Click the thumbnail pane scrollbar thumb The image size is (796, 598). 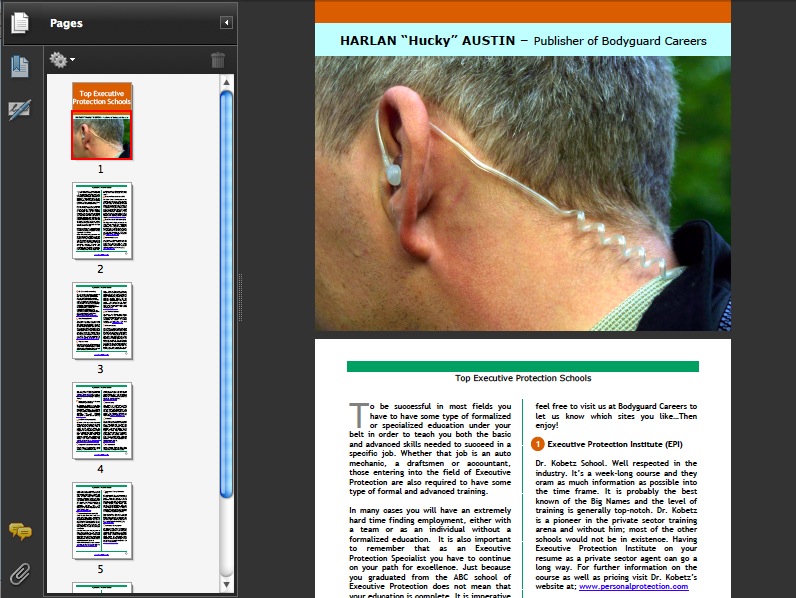tap(226, 293)
